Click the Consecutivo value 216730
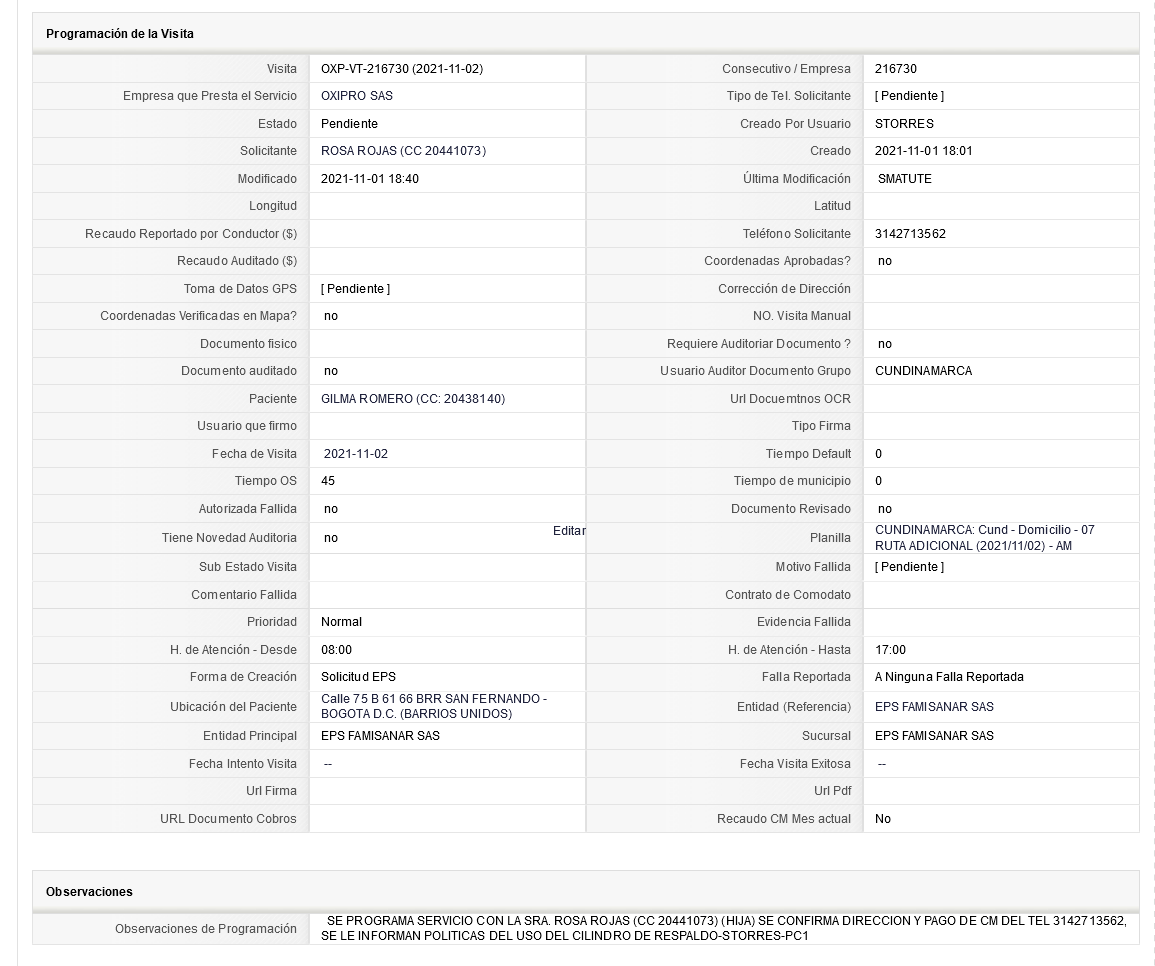Viewport: 1155px width, 966px height. (x=896, y=69)
